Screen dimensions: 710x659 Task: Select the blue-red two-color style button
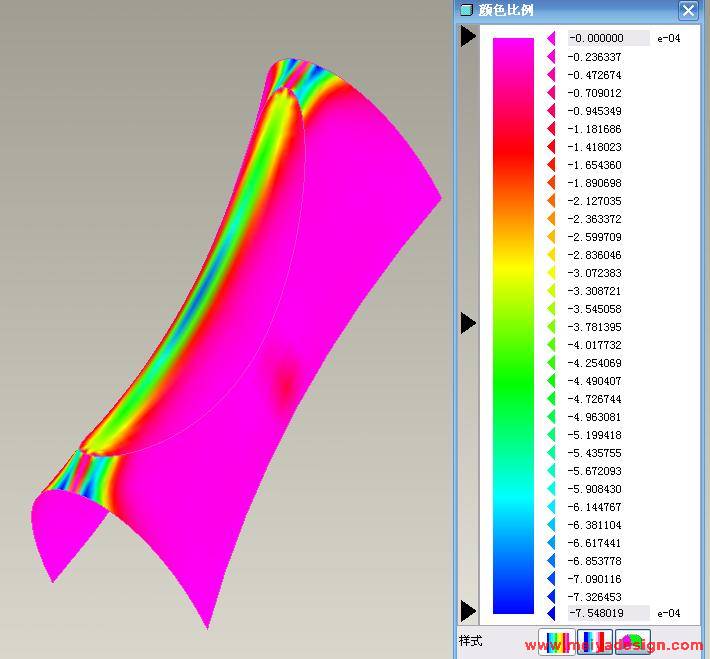tap(595, 642)
